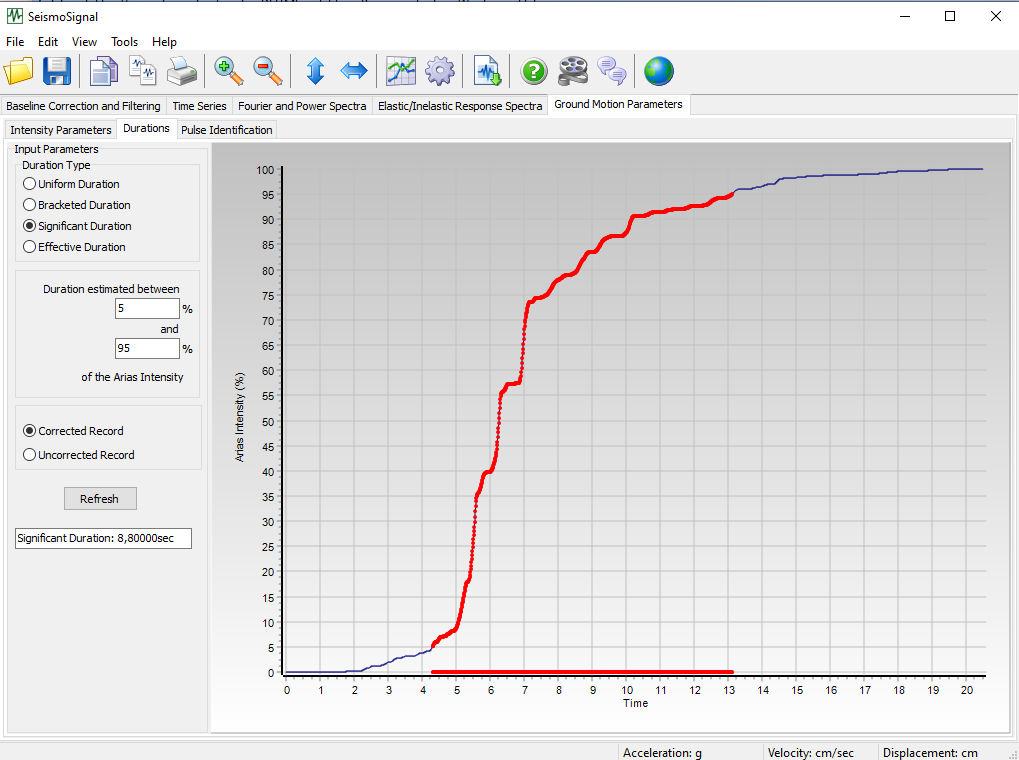
Task: Switch to Fourier and Power Spectra tab
Action: click(302, 106)
